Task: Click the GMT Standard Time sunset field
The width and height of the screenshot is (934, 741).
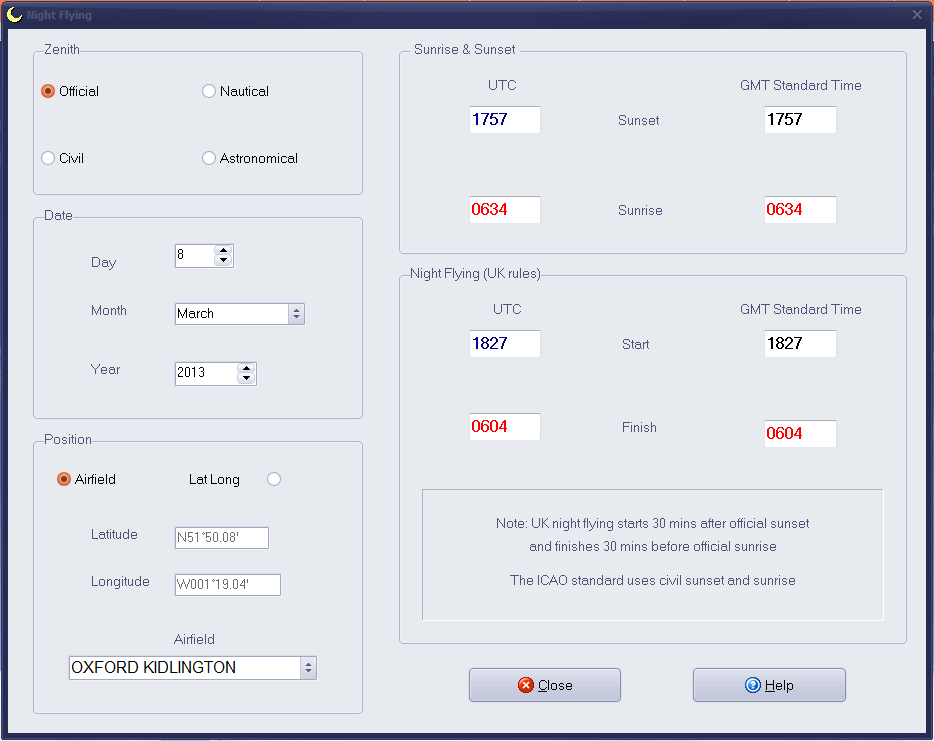Action: click(x=800, y=120)
